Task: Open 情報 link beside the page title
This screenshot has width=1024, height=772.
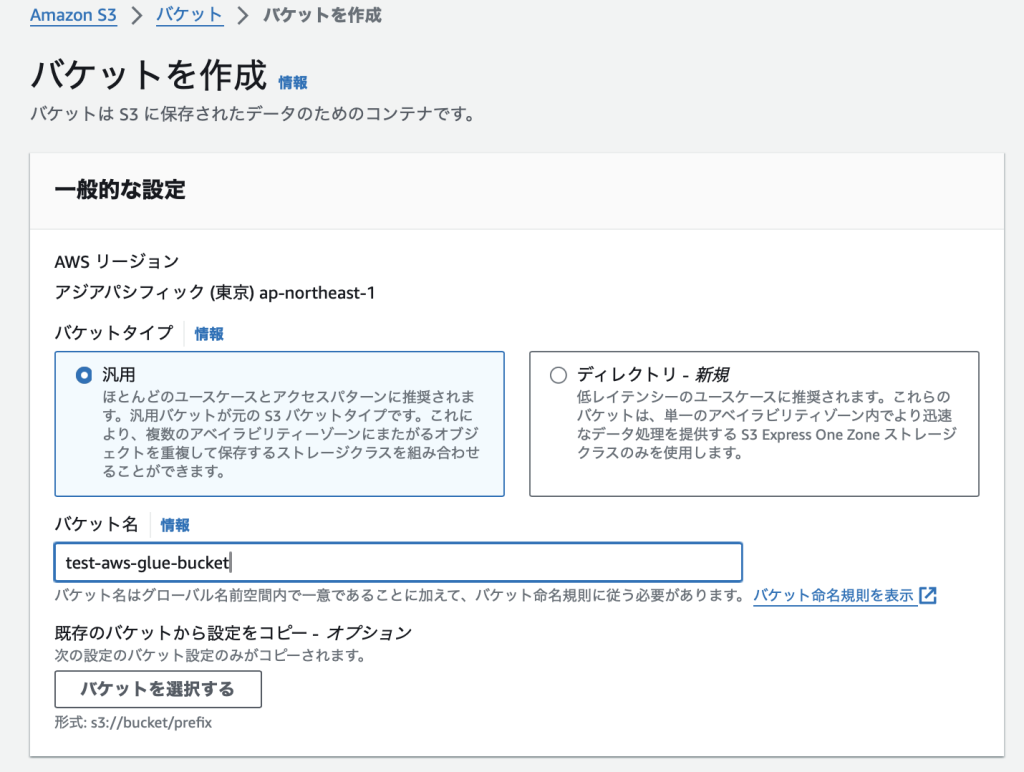Action: click(293, 83)
